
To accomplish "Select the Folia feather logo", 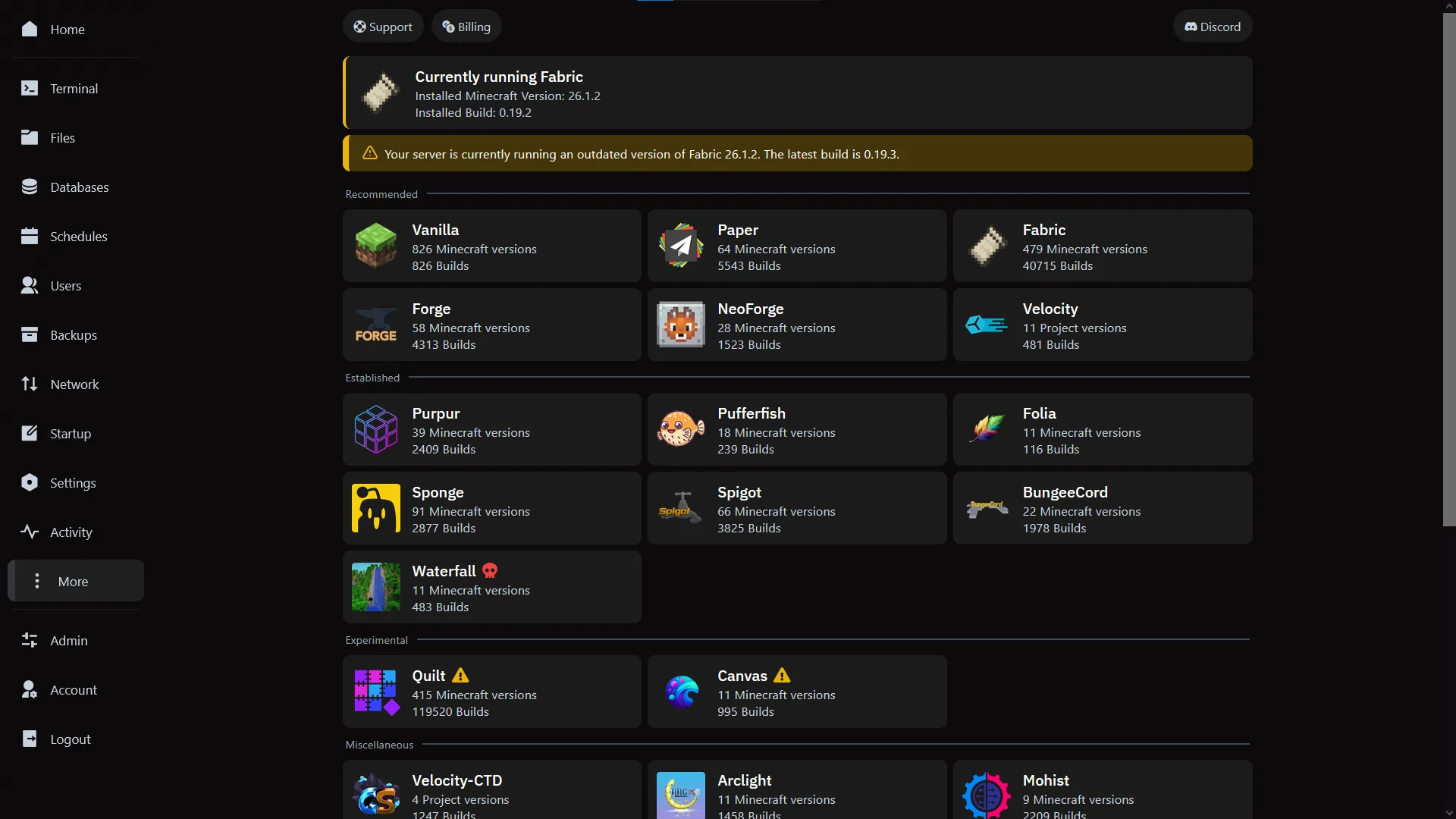I will point(986,429).
